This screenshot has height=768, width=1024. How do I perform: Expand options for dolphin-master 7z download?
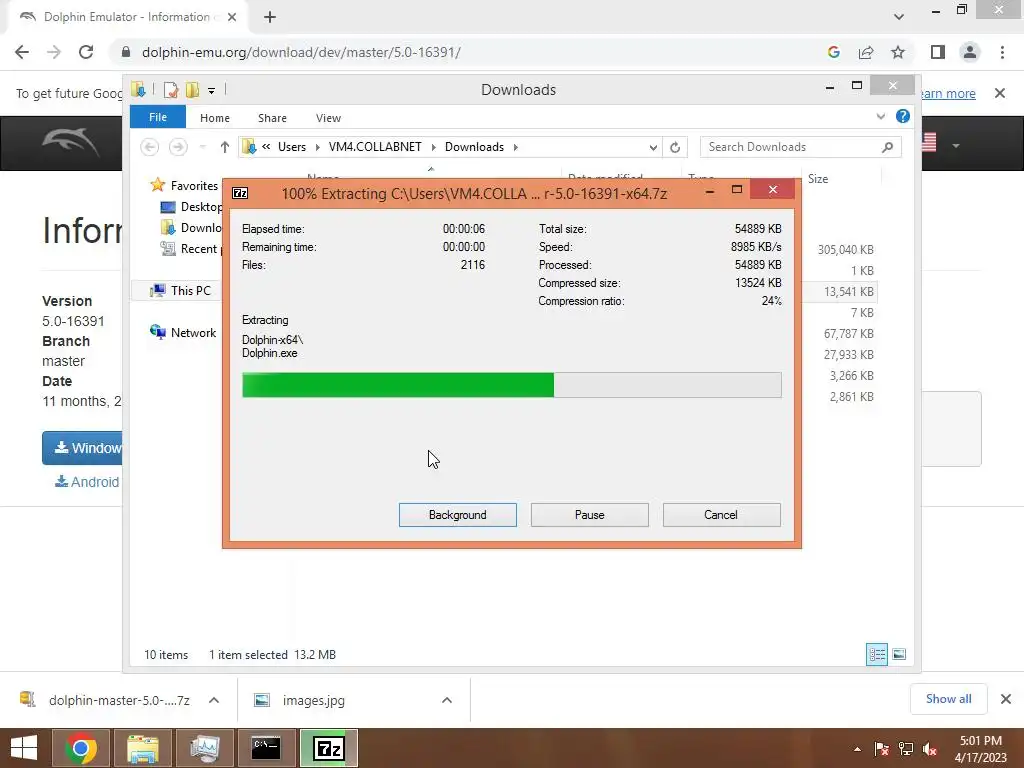click(214, 700)
